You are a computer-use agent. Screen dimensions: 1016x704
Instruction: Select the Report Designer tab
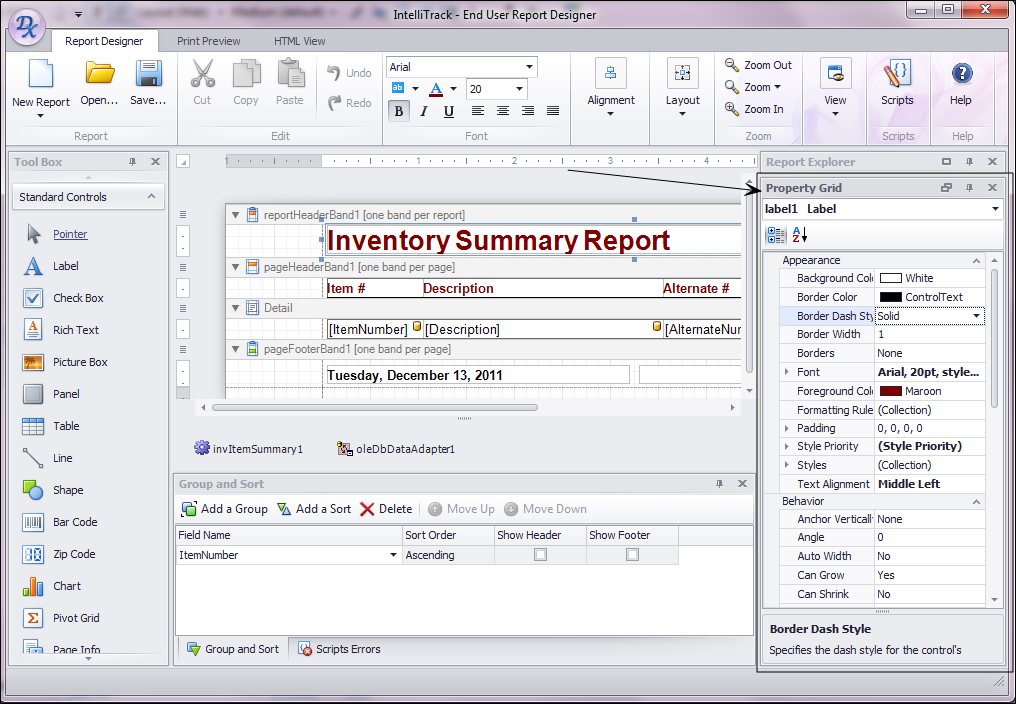[104, 41]
